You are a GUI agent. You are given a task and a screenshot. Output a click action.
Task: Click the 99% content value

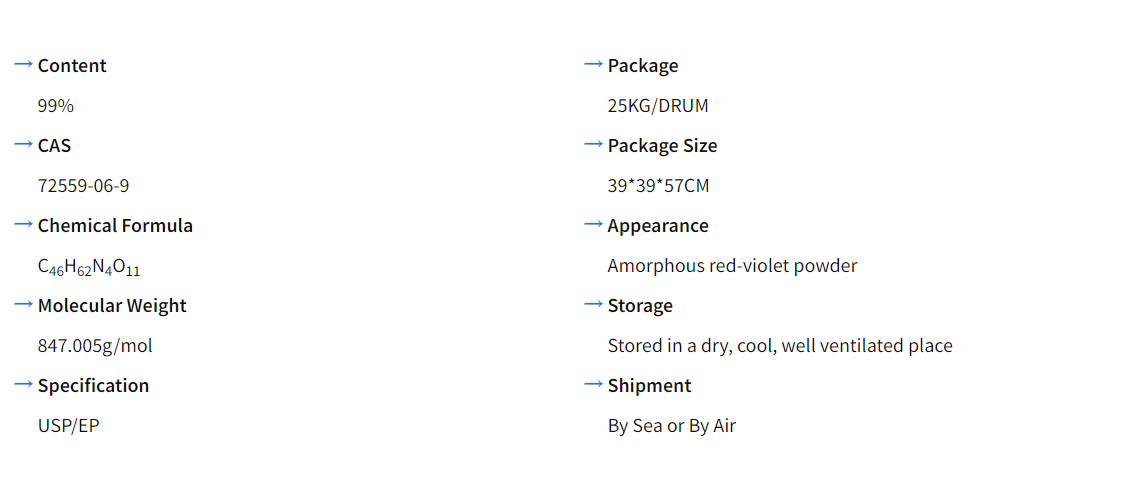click(x=56, y=106)
